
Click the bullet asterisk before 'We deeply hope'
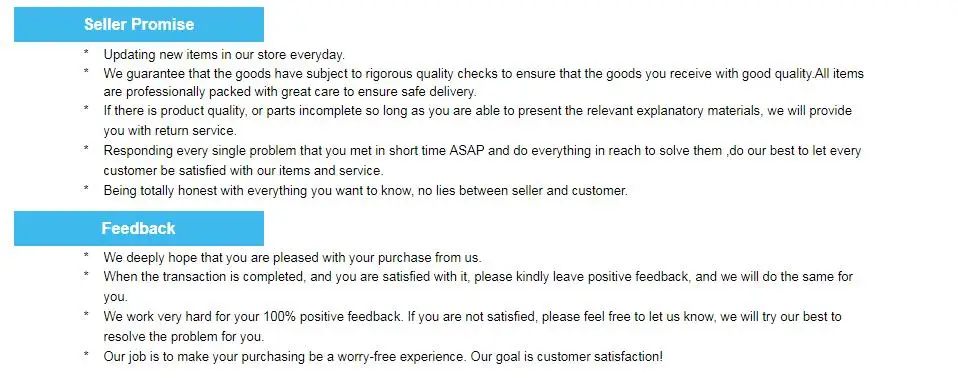[x=87, y=257]
